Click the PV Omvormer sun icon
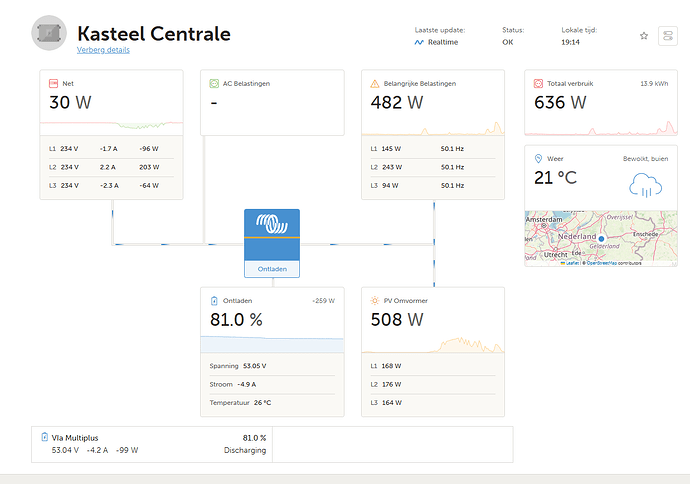The image size is (690, 484). (x=374, y=301)
